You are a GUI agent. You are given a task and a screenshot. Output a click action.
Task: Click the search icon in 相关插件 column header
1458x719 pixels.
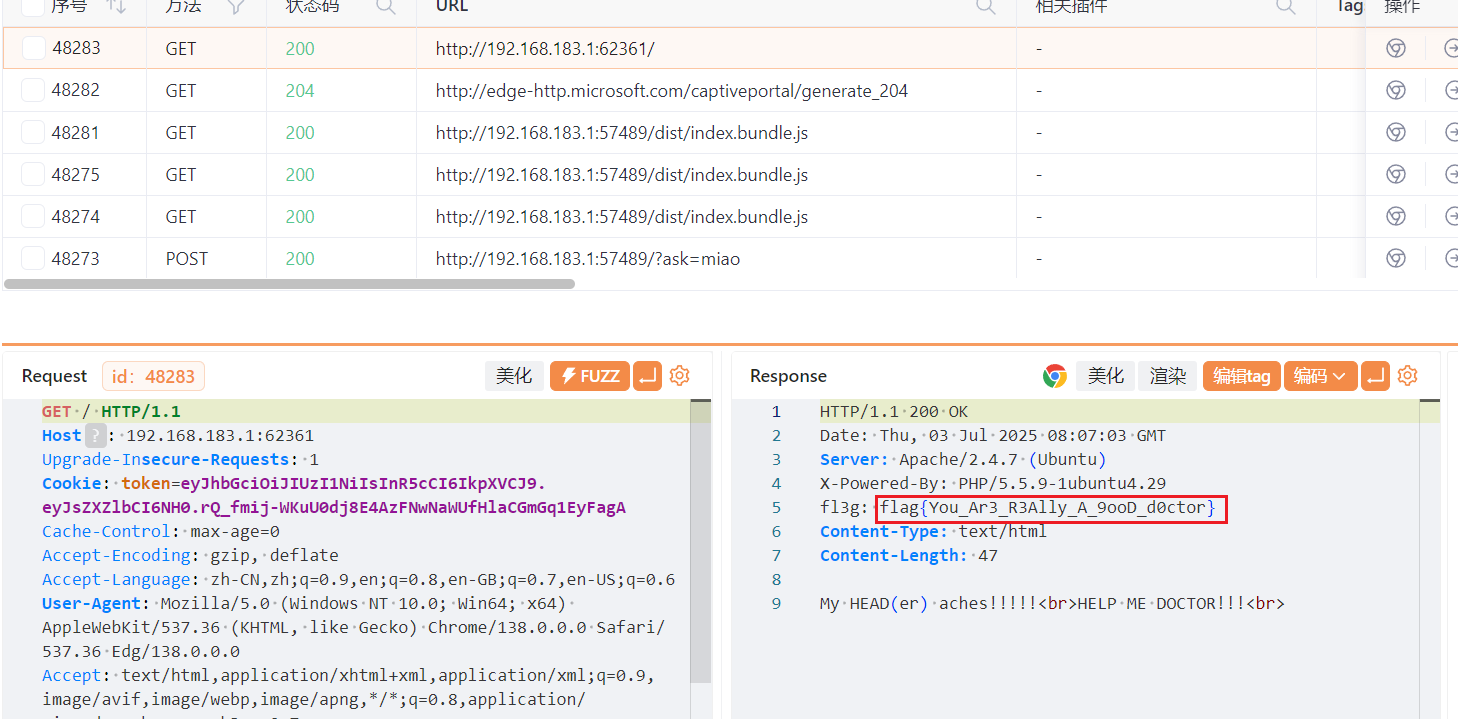[1285, 6]
